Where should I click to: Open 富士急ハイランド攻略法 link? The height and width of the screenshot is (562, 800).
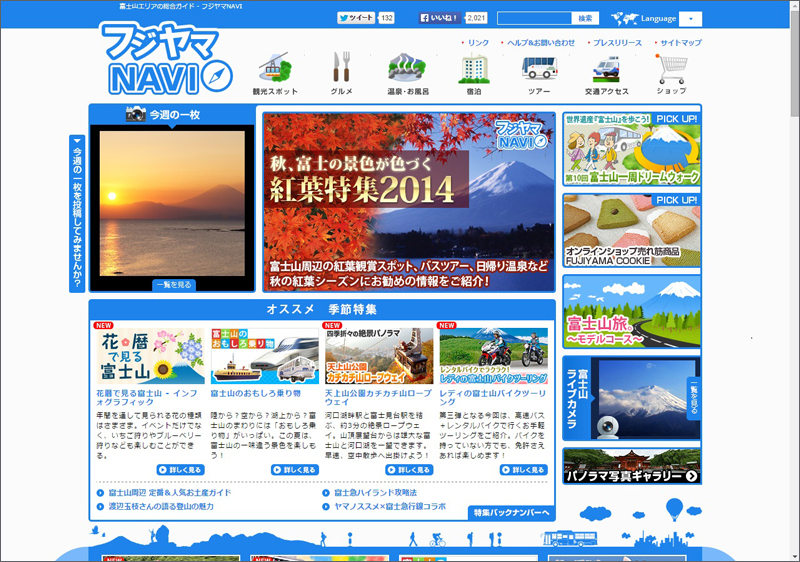(376, 493)
